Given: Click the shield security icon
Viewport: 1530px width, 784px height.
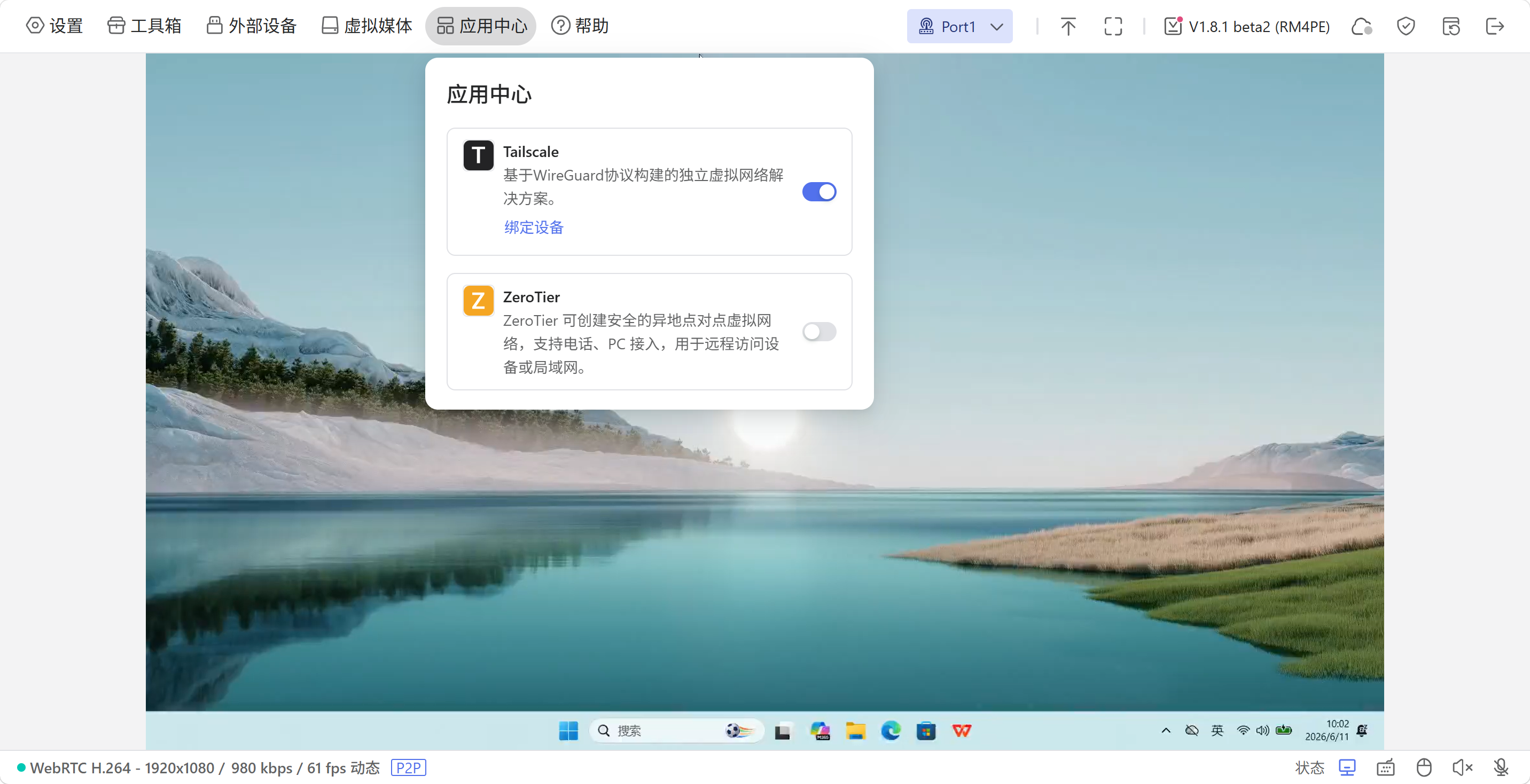Looking at the screenshot, I should pos(1406,26).
